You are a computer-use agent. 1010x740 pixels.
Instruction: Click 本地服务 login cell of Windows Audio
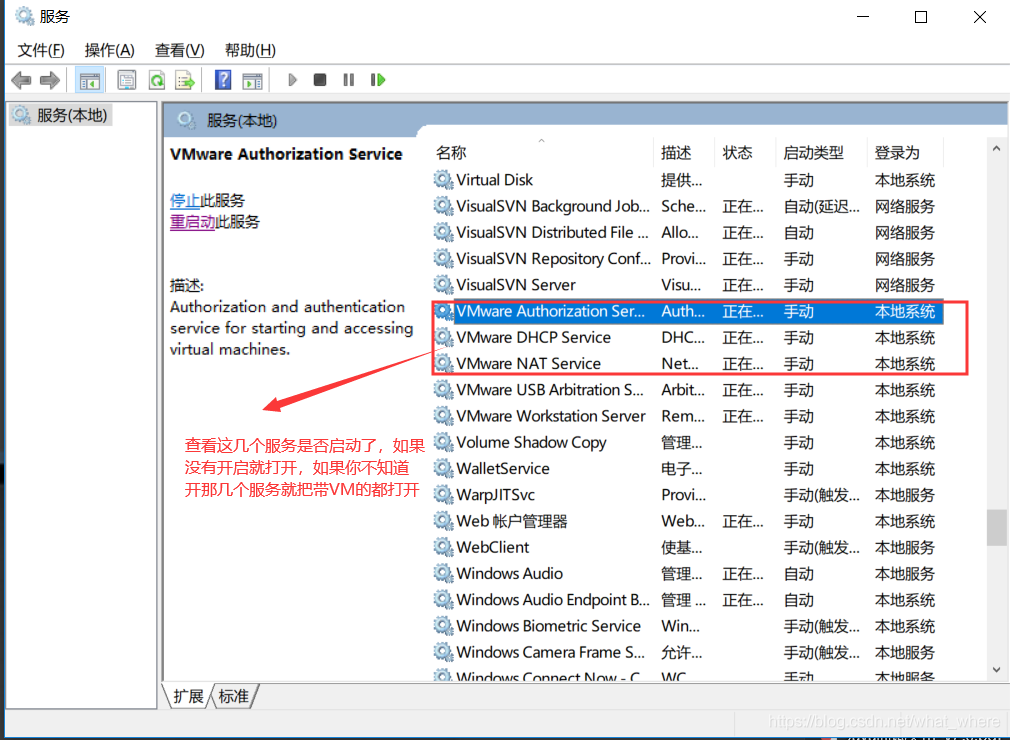(904, 574)
